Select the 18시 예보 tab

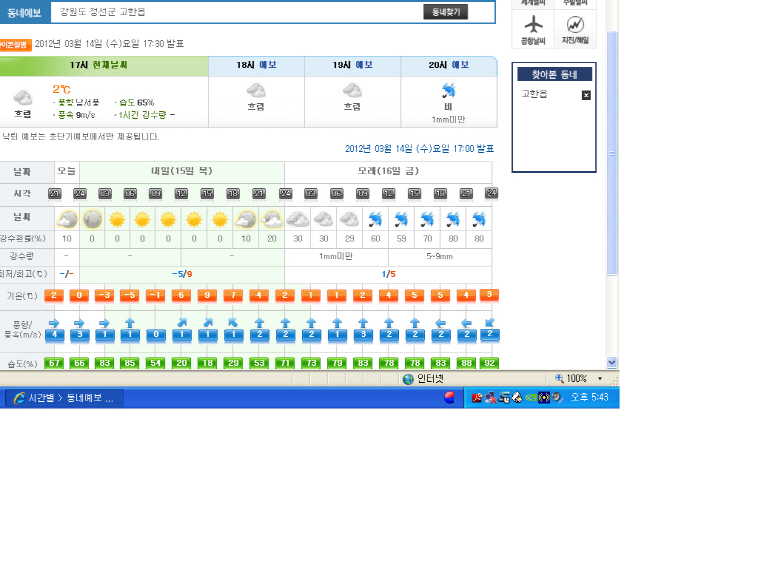pos(256,65)
